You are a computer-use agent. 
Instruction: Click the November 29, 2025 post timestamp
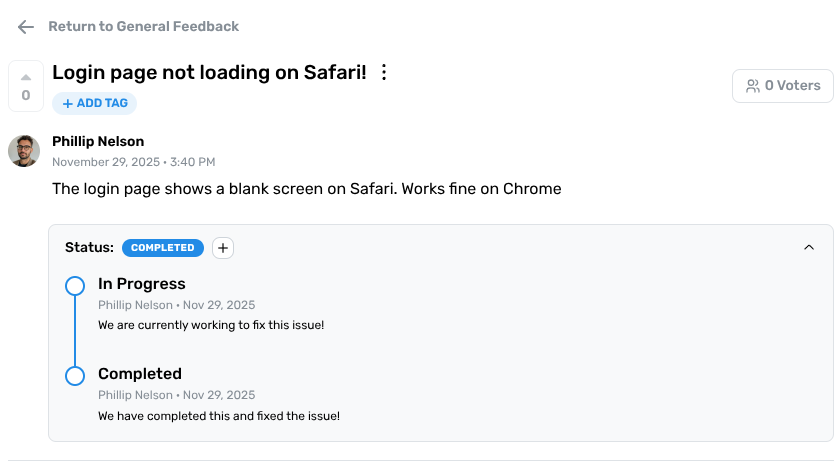point(133,162)
